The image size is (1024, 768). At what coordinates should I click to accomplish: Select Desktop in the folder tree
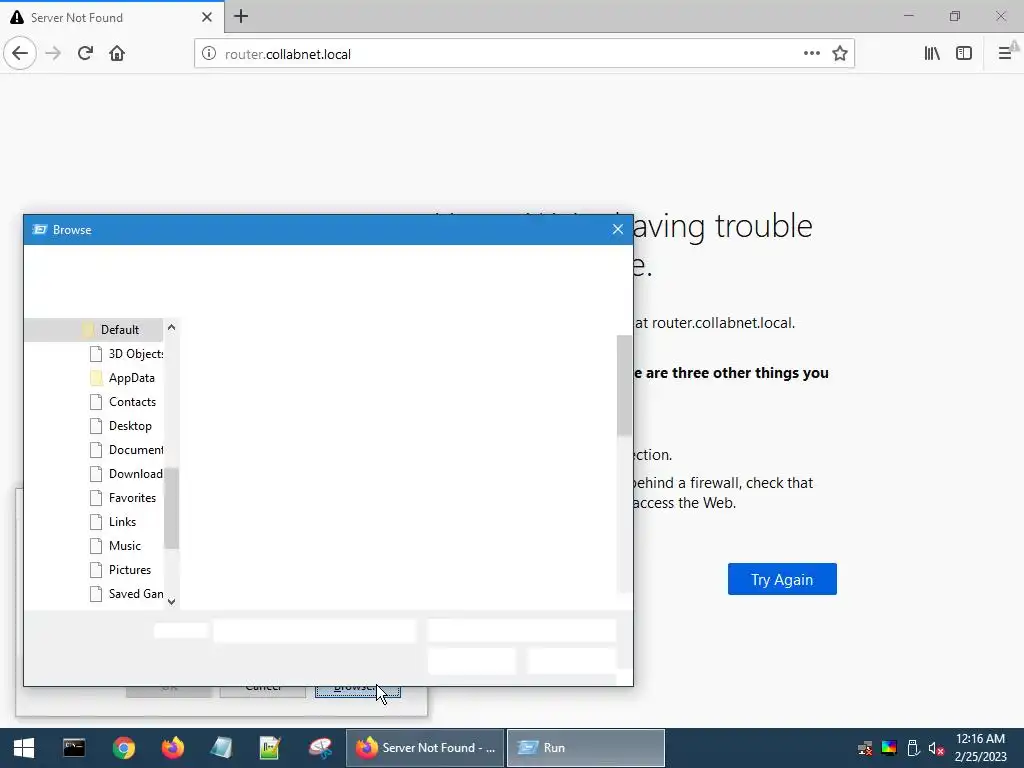121,426
